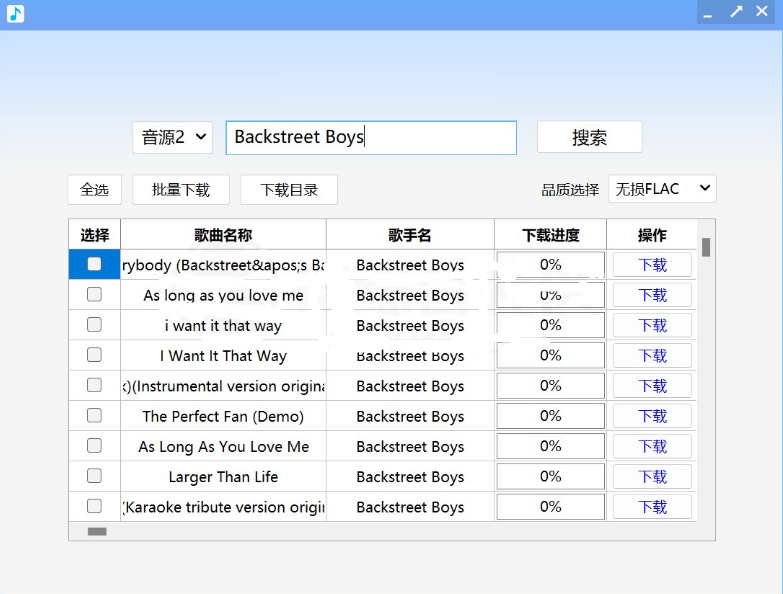The image size is (783, 594).
Task: Click the vertical scrollbar thumb
Action: (x=706, y=247)
